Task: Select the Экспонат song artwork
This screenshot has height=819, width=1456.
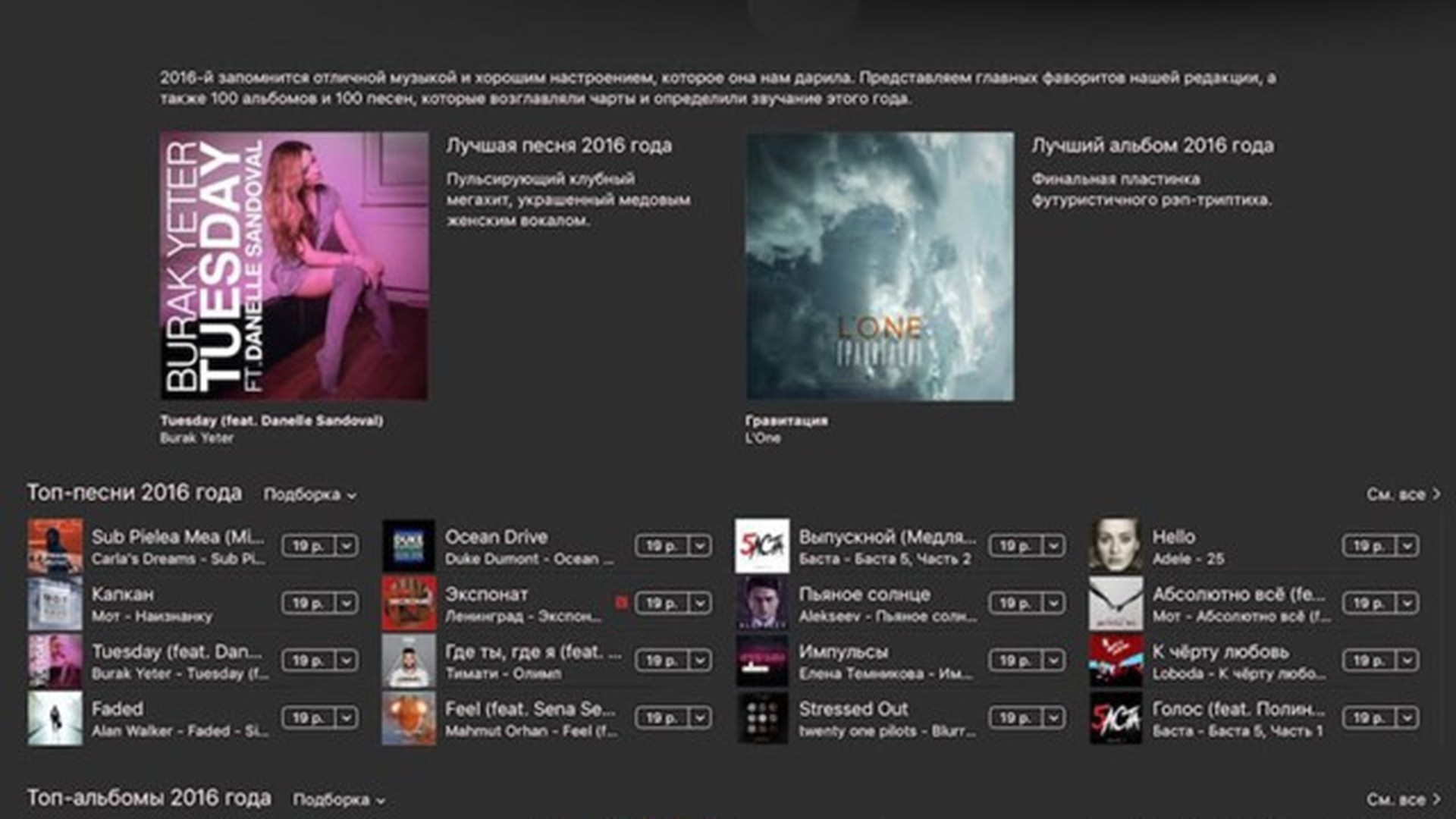Action: (409, 604)
